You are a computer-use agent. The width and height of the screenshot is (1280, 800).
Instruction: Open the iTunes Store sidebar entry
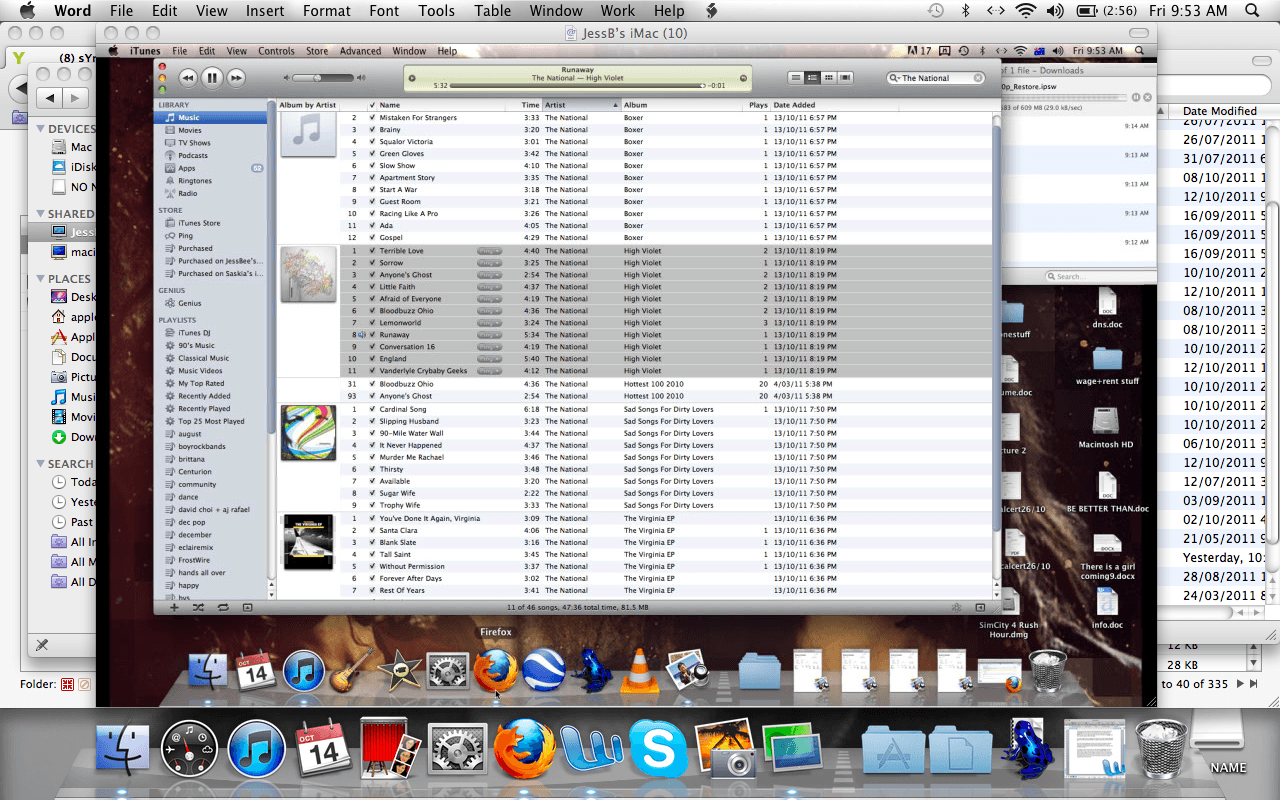pos(210,223)
